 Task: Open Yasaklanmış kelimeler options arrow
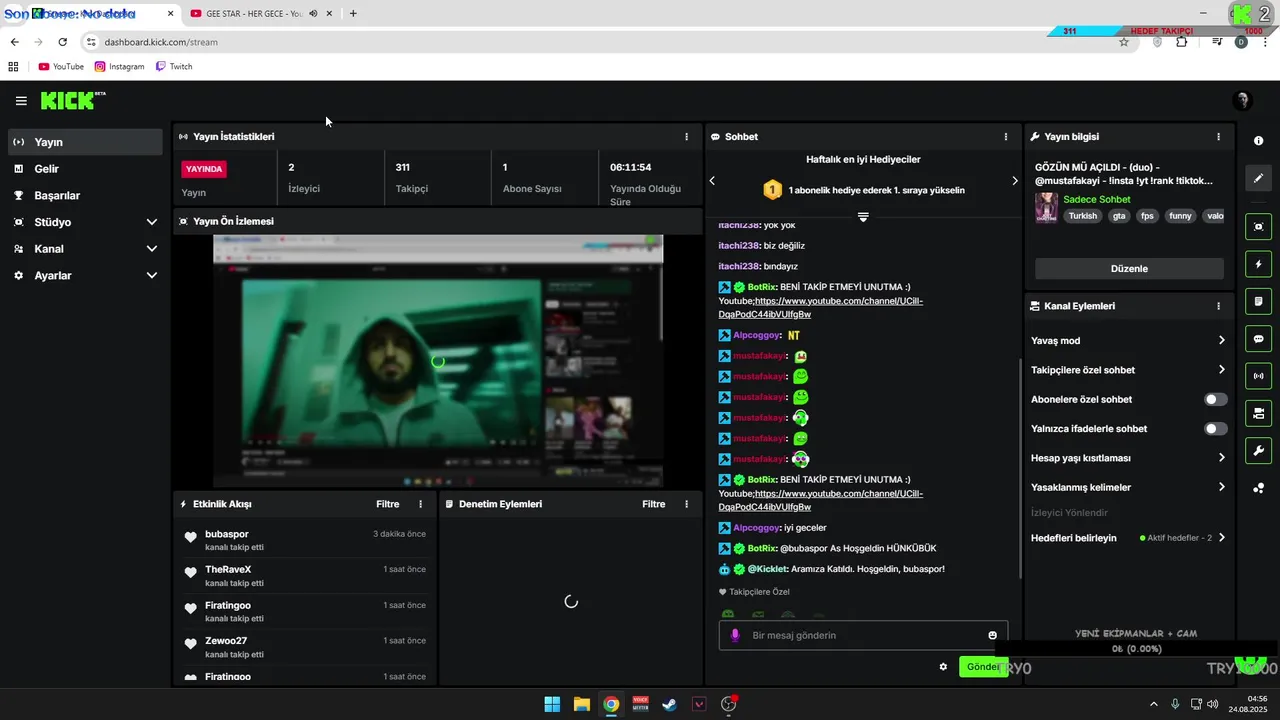pos(1221,488)
